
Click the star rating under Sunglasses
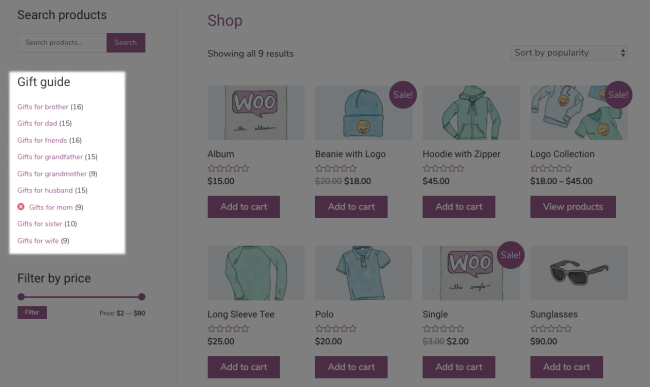click(x=551, y=329)
